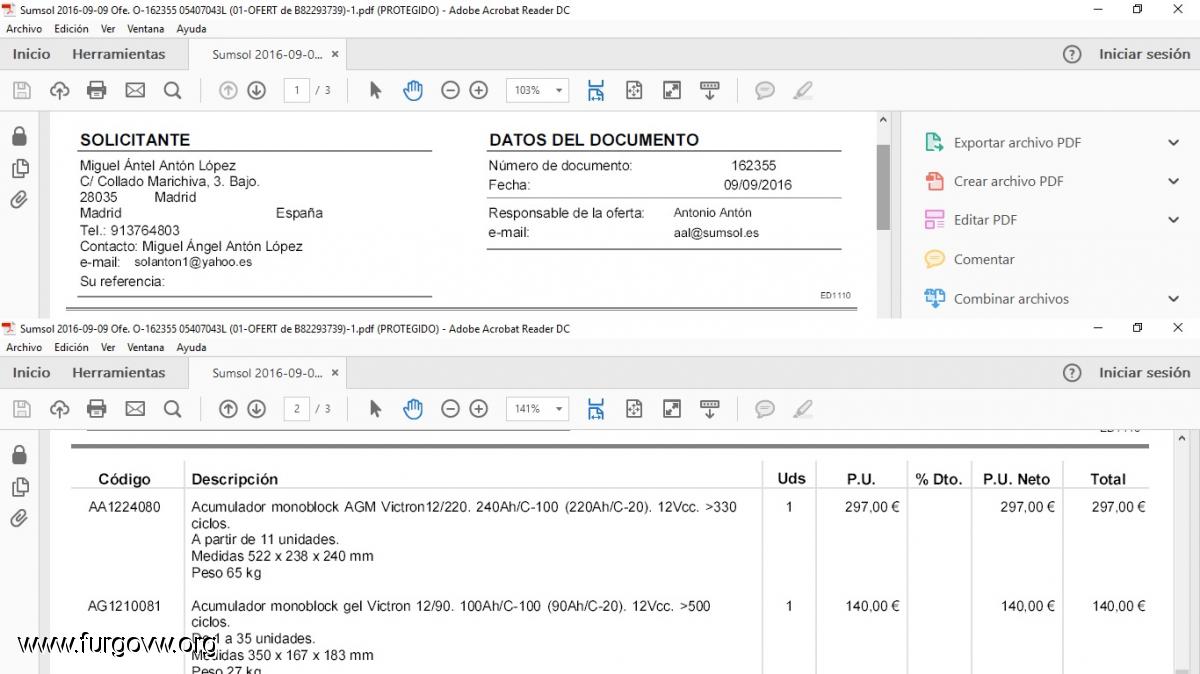Zoom out with the minus icon in the 141% window
This screenshot has width=1200, height=674.
pyautogui.click(x=450, y=409)
